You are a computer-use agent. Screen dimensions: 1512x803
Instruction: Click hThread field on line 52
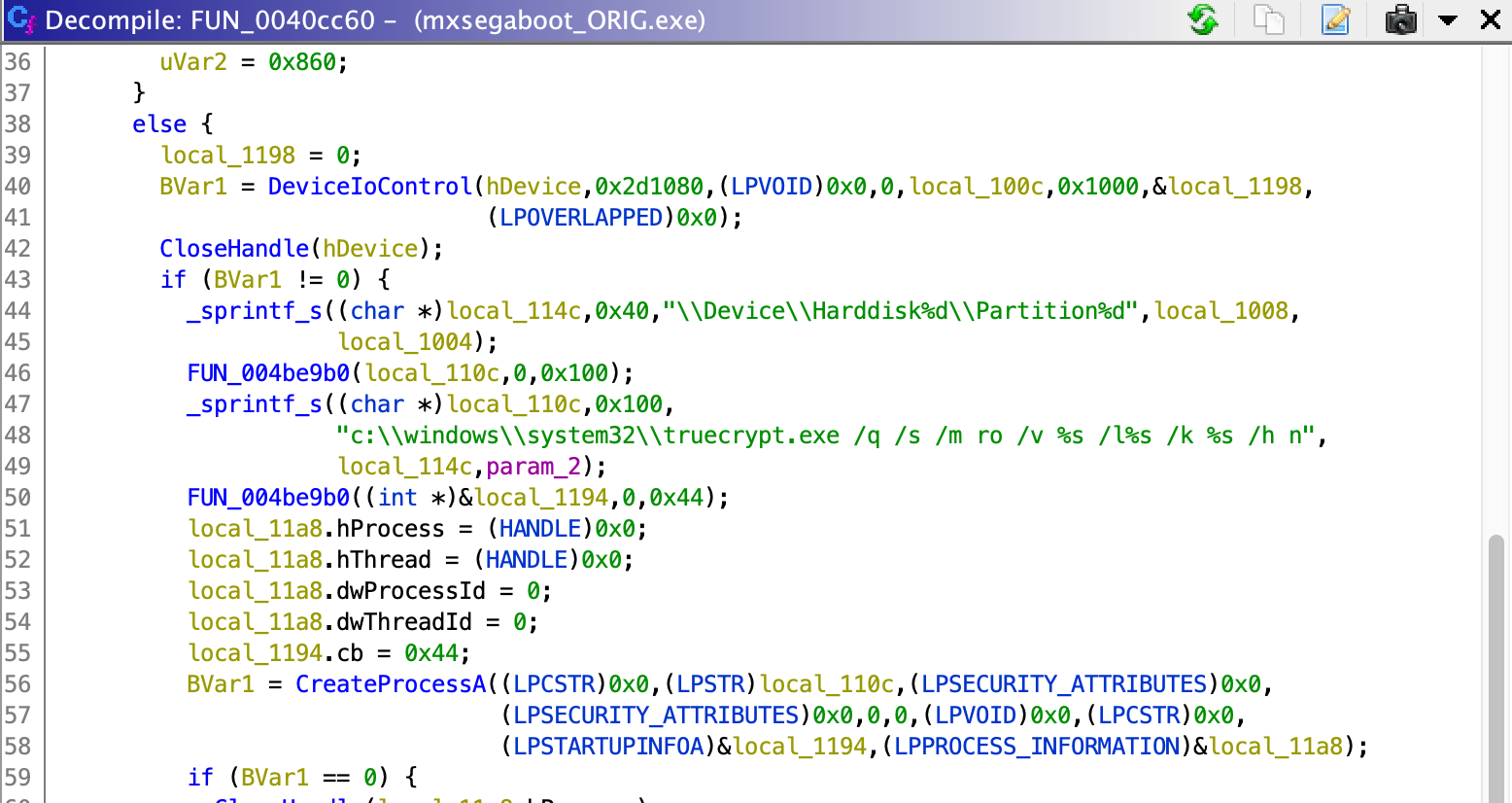(x=384, y=559)
